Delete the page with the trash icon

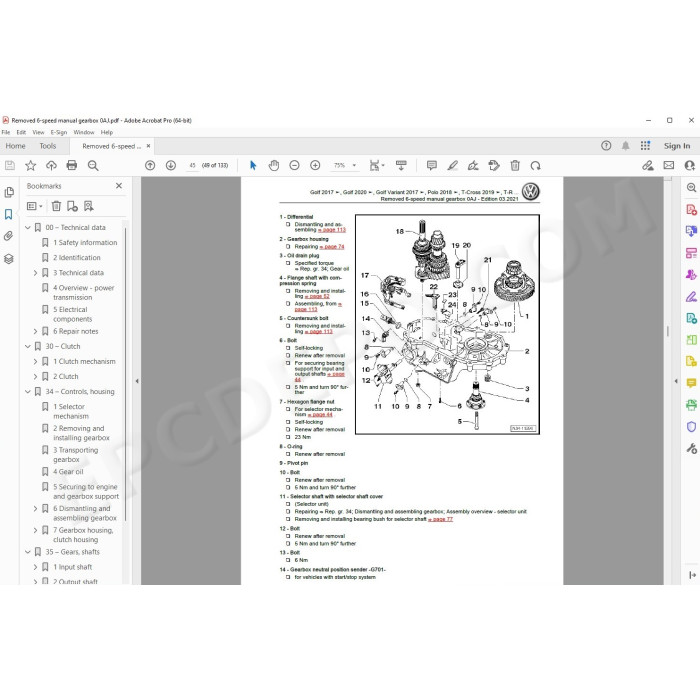click(515, 165)
